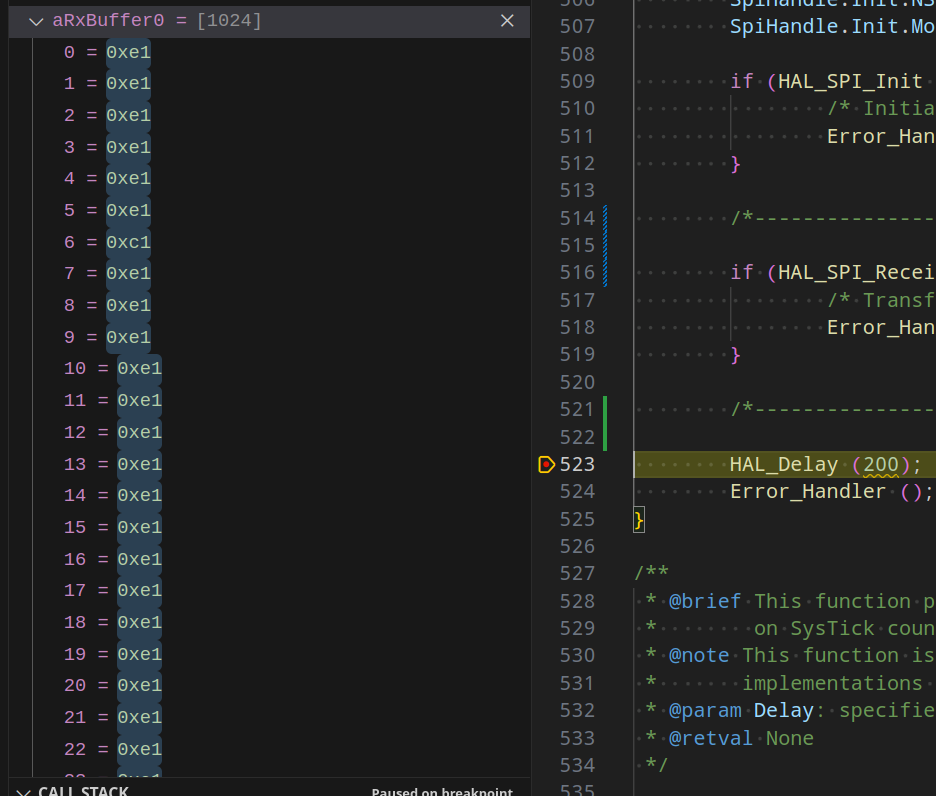
Task: Click the HAL_Delay call on line 523
Action: [x=786, y=464]
